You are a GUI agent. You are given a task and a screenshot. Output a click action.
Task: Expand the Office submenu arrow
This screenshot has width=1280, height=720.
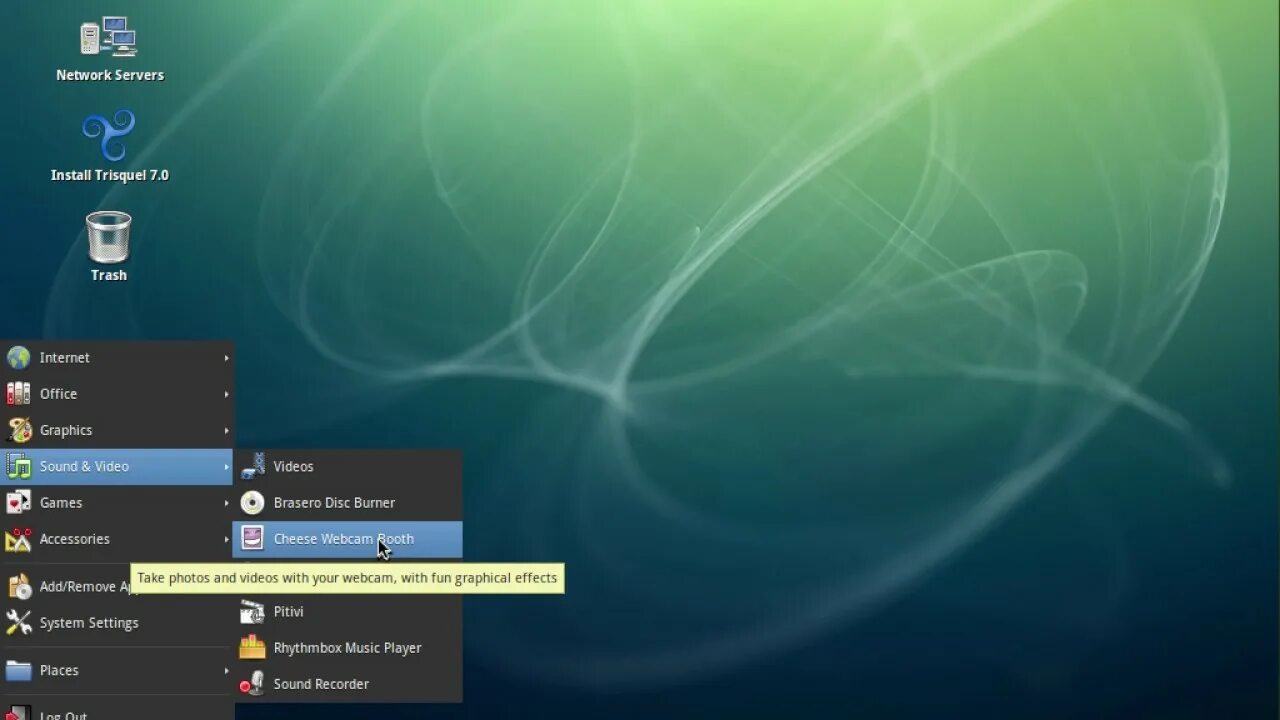pyautogui.click(x=227, y=394)
